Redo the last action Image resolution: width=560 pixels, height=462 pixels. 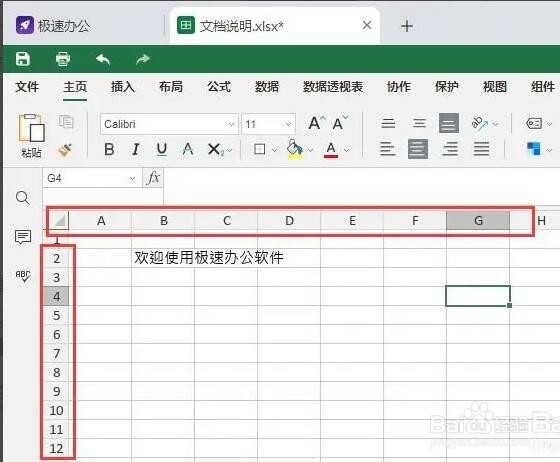pos(143,59)
